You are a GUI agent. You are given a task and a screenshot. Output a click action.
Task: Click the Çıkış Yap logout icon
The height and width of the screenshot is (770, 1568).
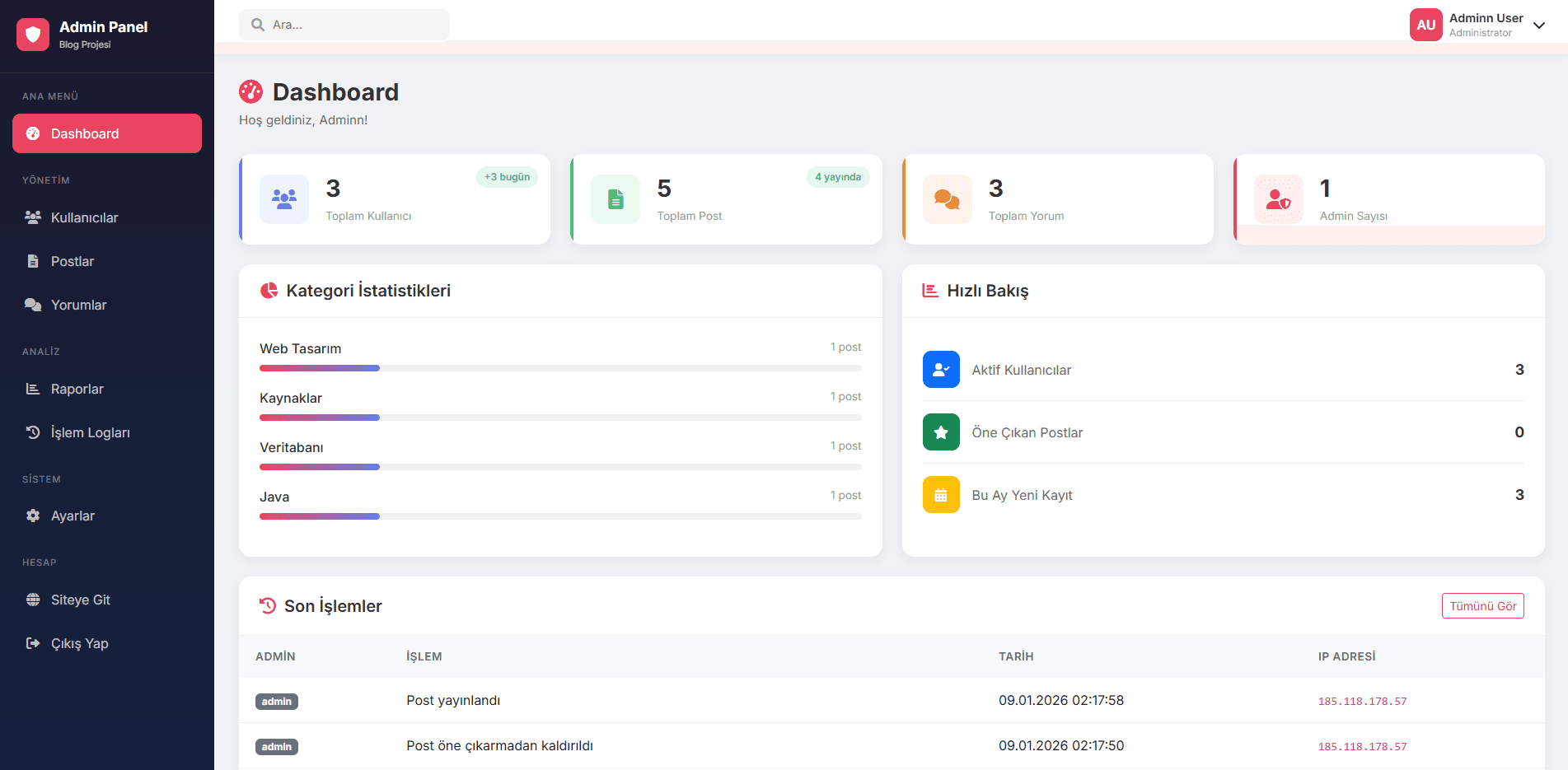tap(33, 643)
